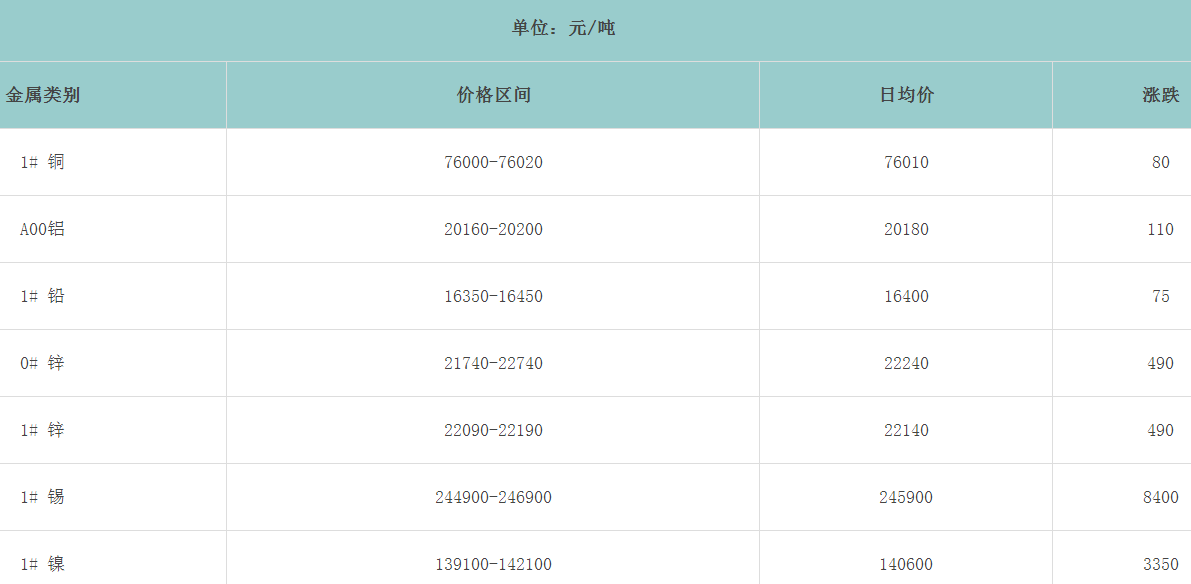Click the 涨跌 column header
Viewport: 1191px width, 584px height.
pyautogui.click(x=1160, y=95)
